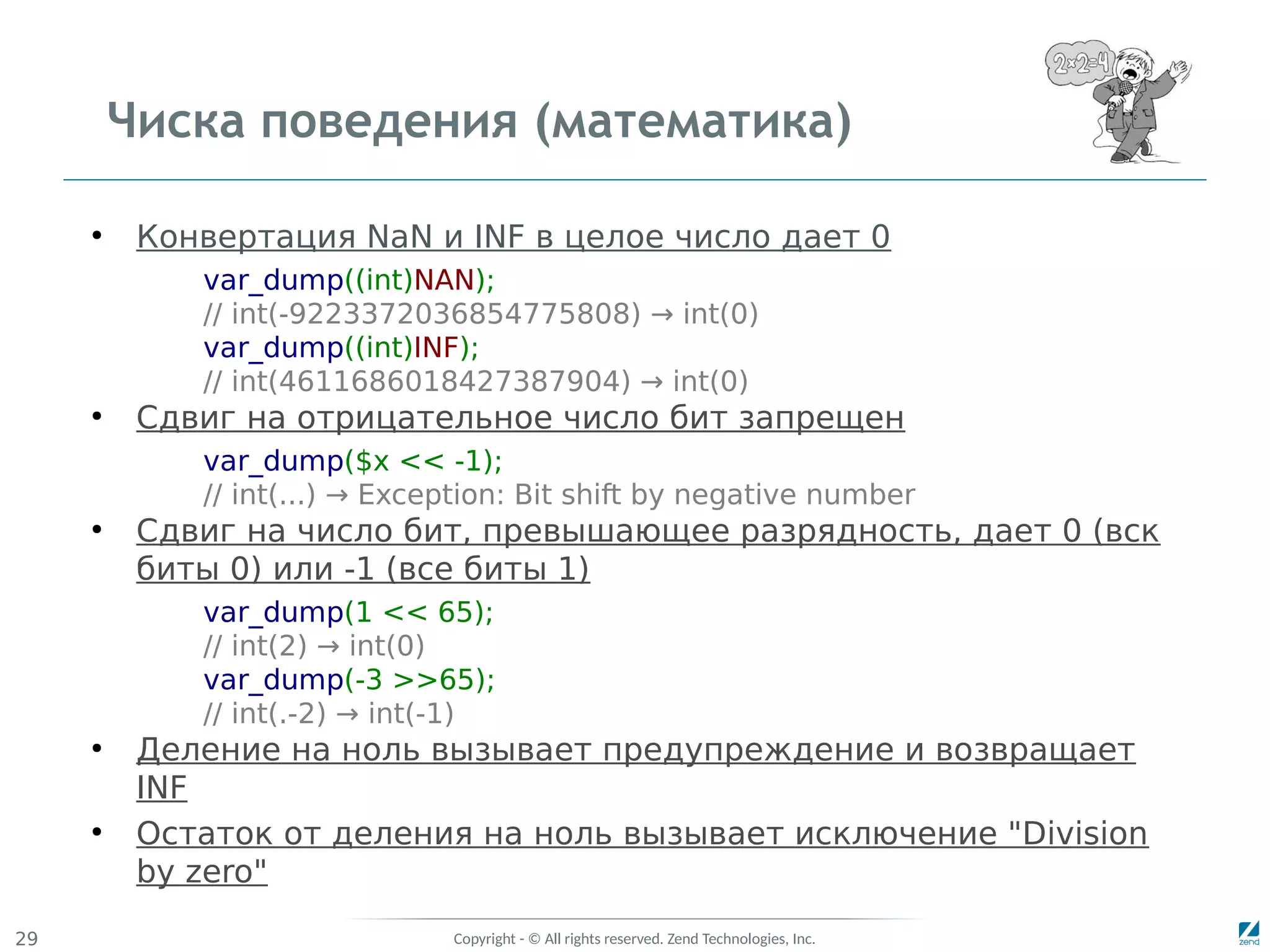Click the comment "int(.-2) → int(-1)"

[x=329, y=714]
